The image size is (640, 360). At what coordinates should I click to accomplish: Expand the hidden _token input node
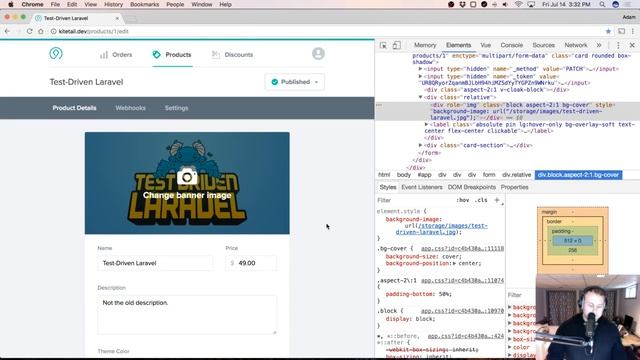[420, 76]
